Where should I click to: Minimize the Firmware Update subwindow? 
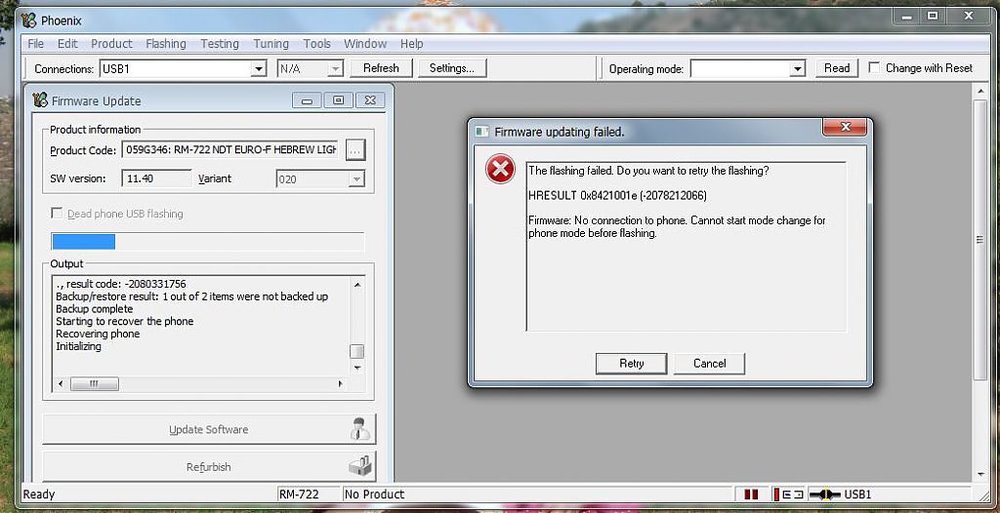click(x=307, y=101)
